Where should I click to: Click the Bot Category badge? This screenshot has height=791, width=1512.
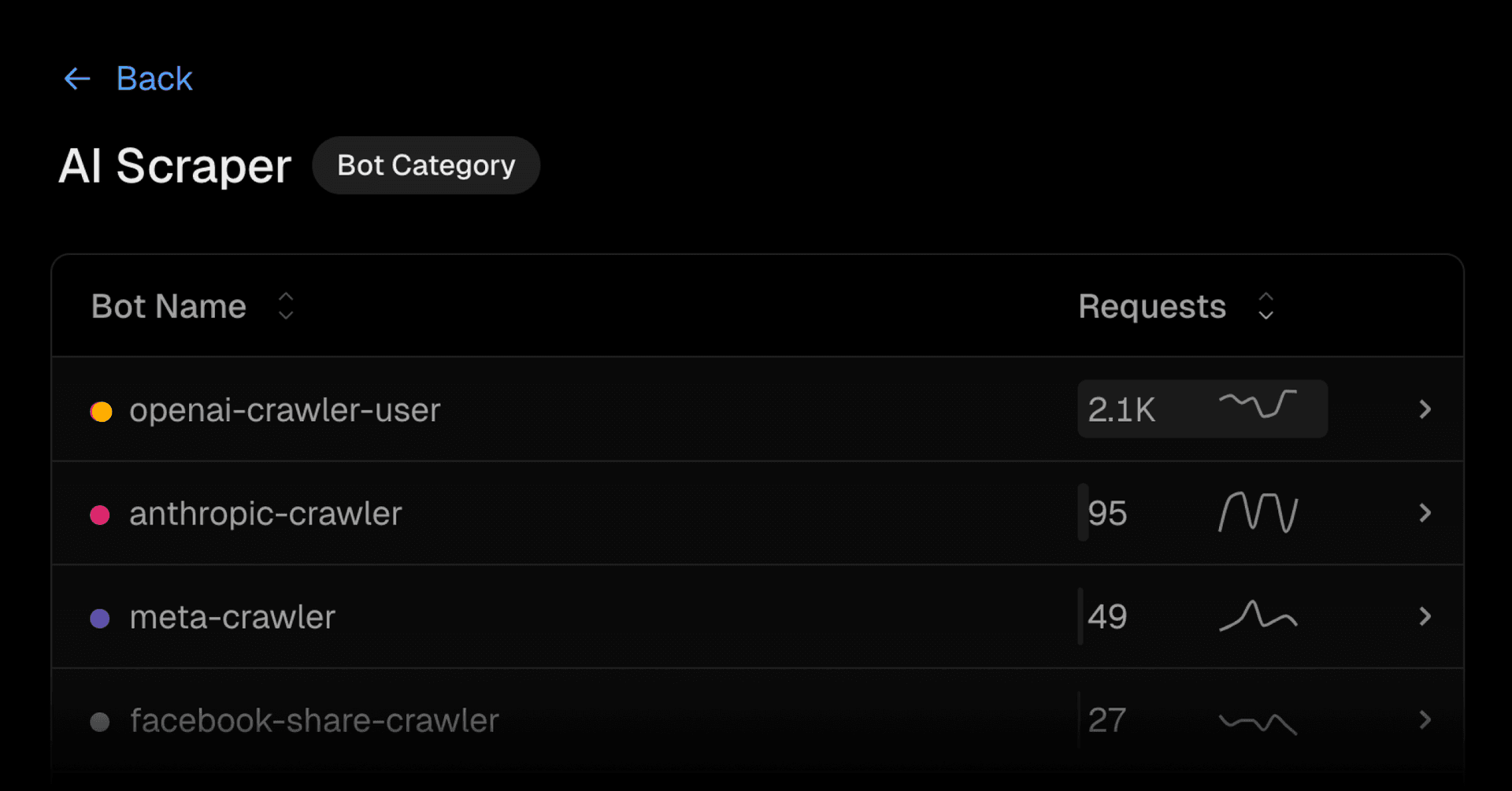(426, 165)
